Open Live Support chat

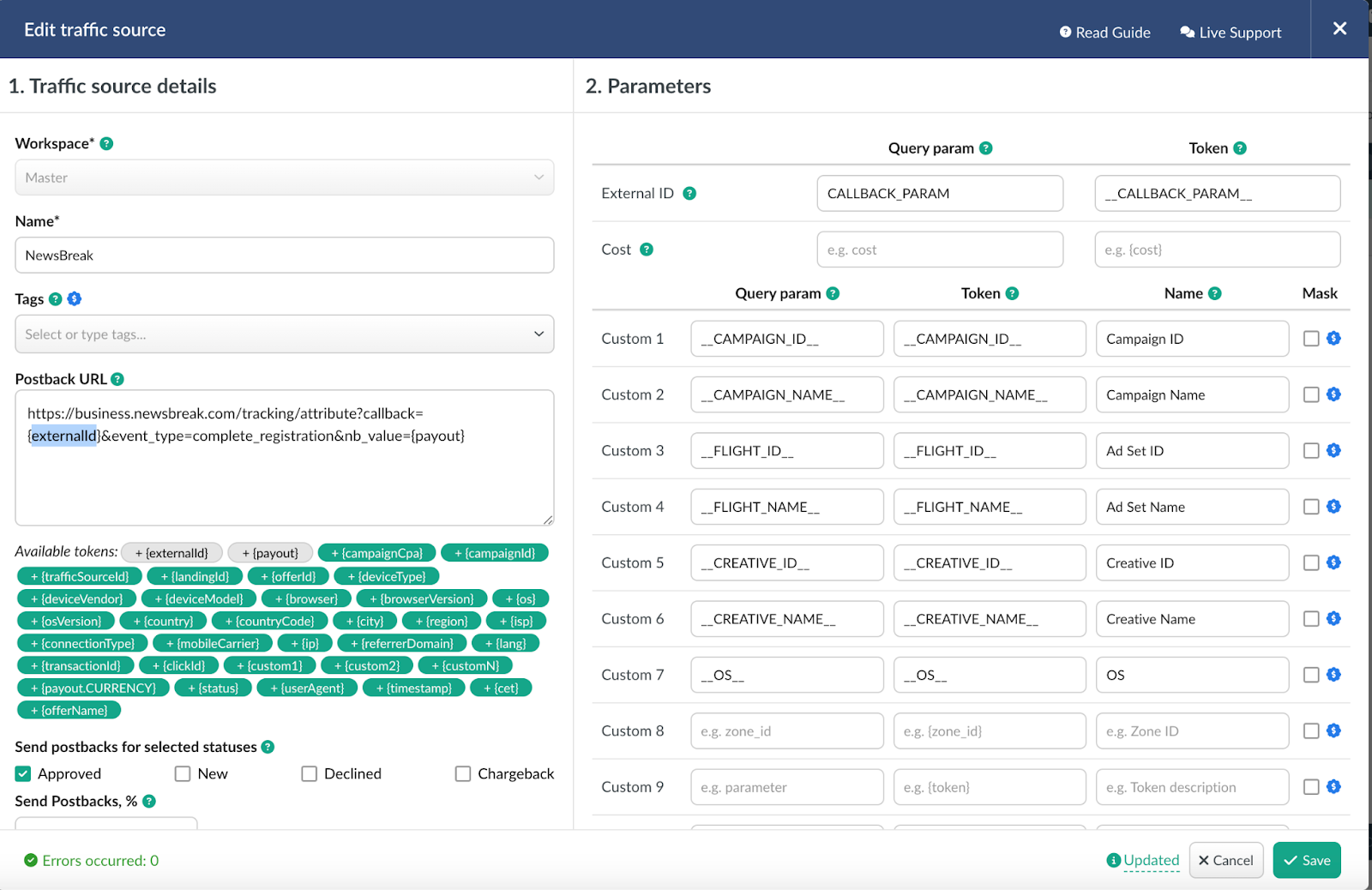point(1231,33)
